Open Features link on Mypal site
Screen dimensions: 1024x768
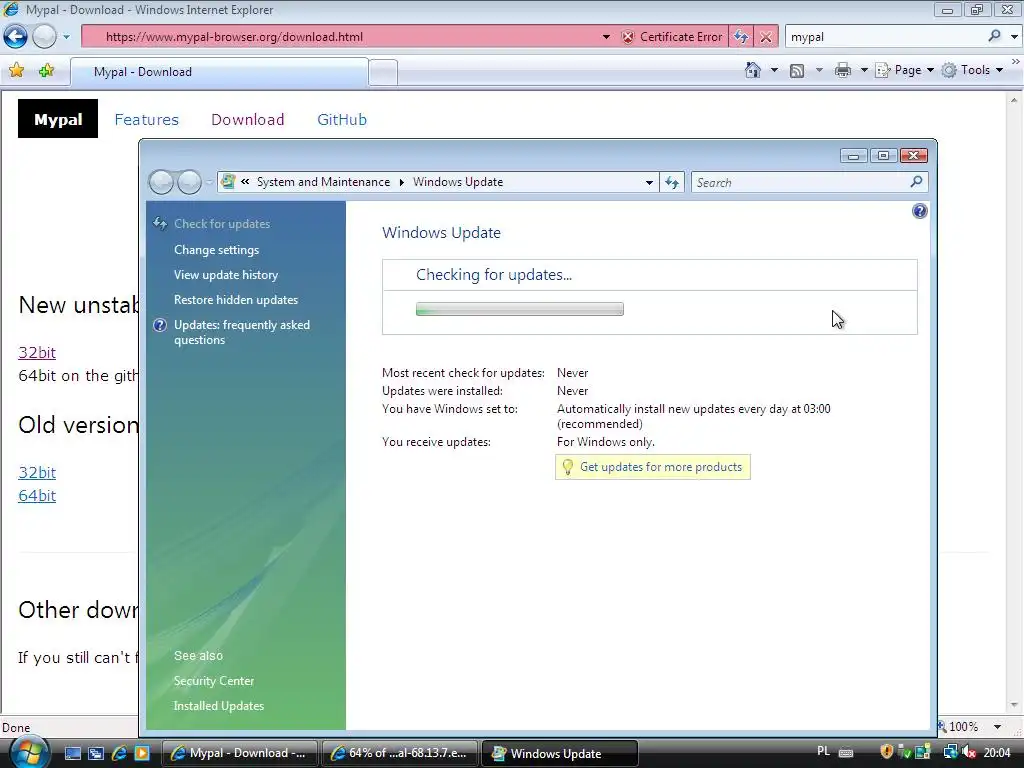tap(146, 120)
